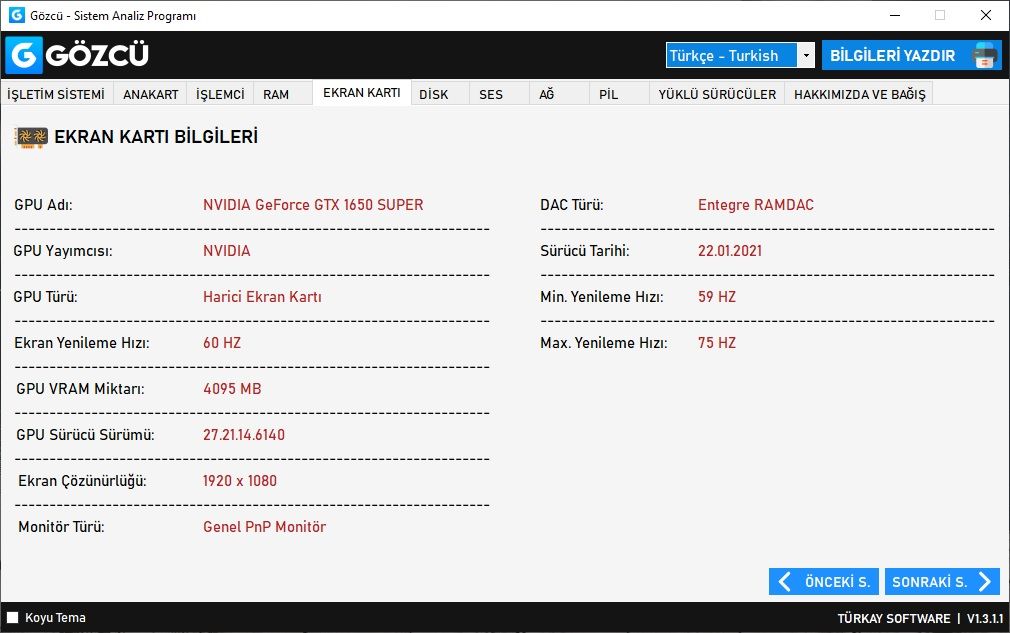This screenshot has height=633, width=1010.
Task: Click the Max. Yenileme Hızı: label
Action: point(604,343)
